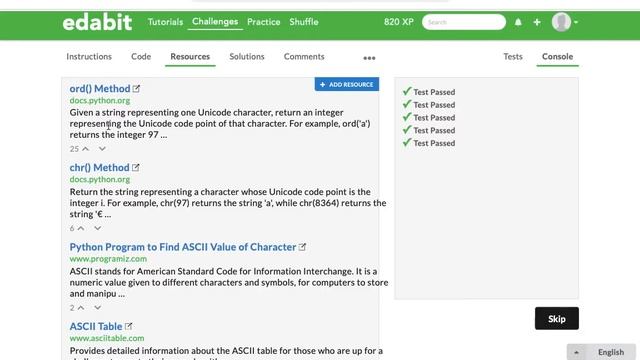
Task: Click the edabit logo
Action: pos(97,22)
